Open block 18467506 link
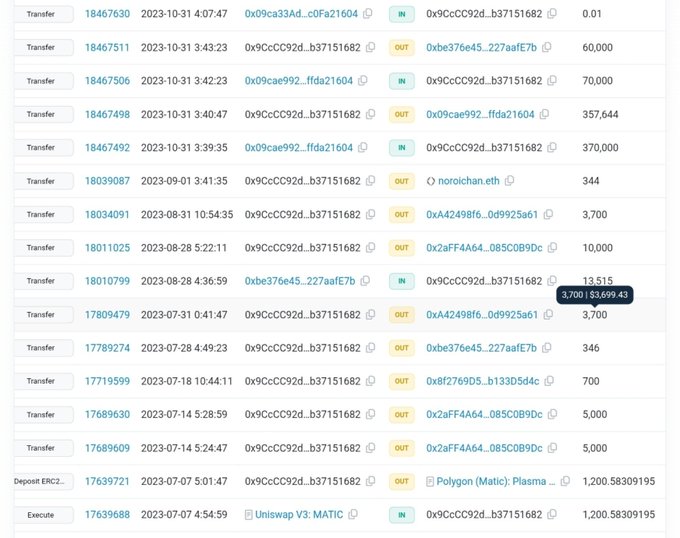Viewport: 680px width, 538px height. click(107, 81)
